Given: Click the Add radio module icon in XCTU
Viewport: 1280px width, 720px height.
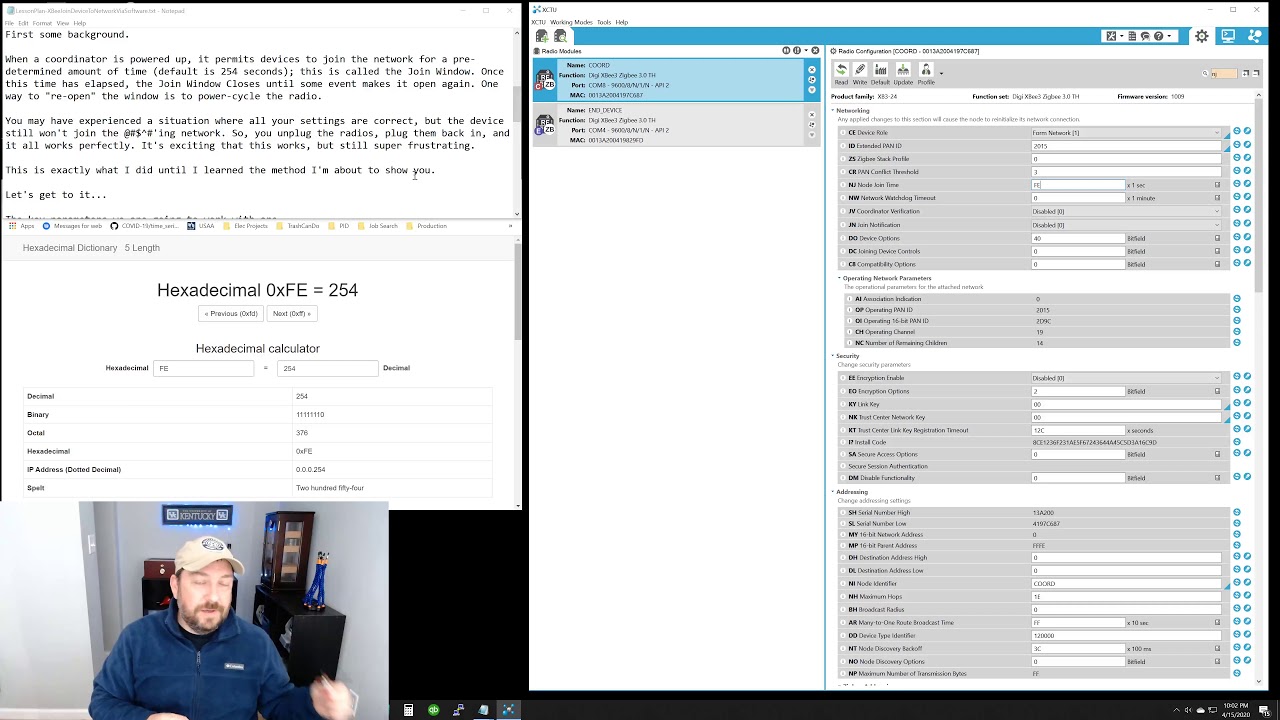Looking at the screenshot, I should click(542, 36).
